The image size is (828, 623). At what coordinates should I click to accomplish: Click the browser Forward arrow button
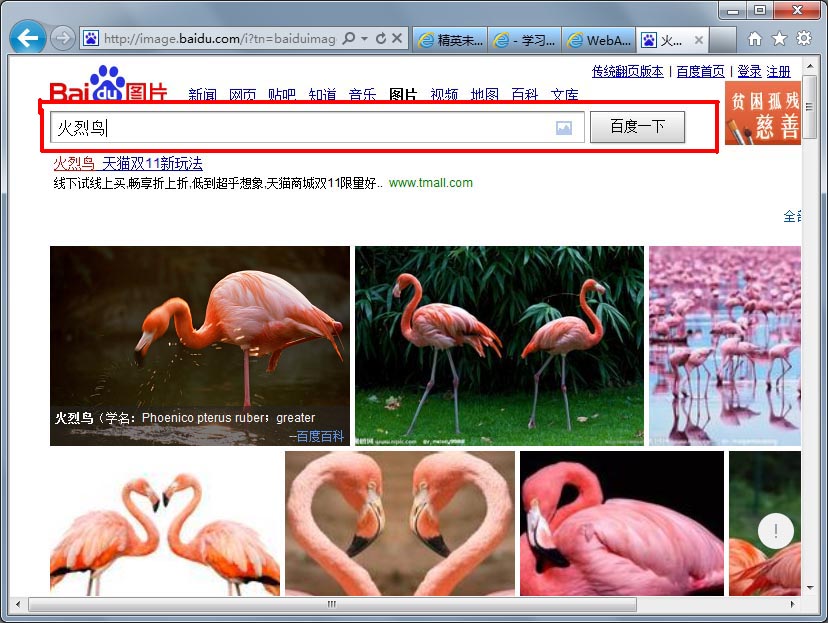click(x=62, y=39)
